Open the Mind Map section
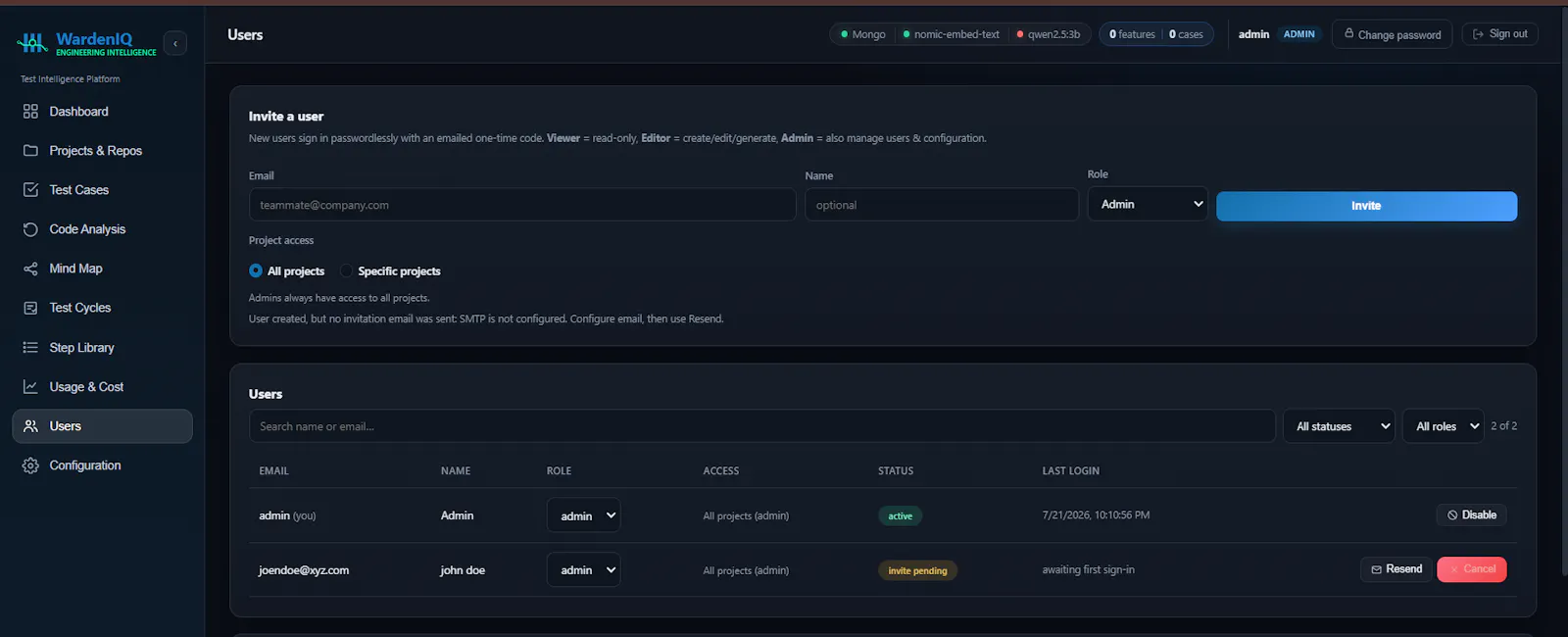This screenshot has height=637, width=1568. [102, 269]
